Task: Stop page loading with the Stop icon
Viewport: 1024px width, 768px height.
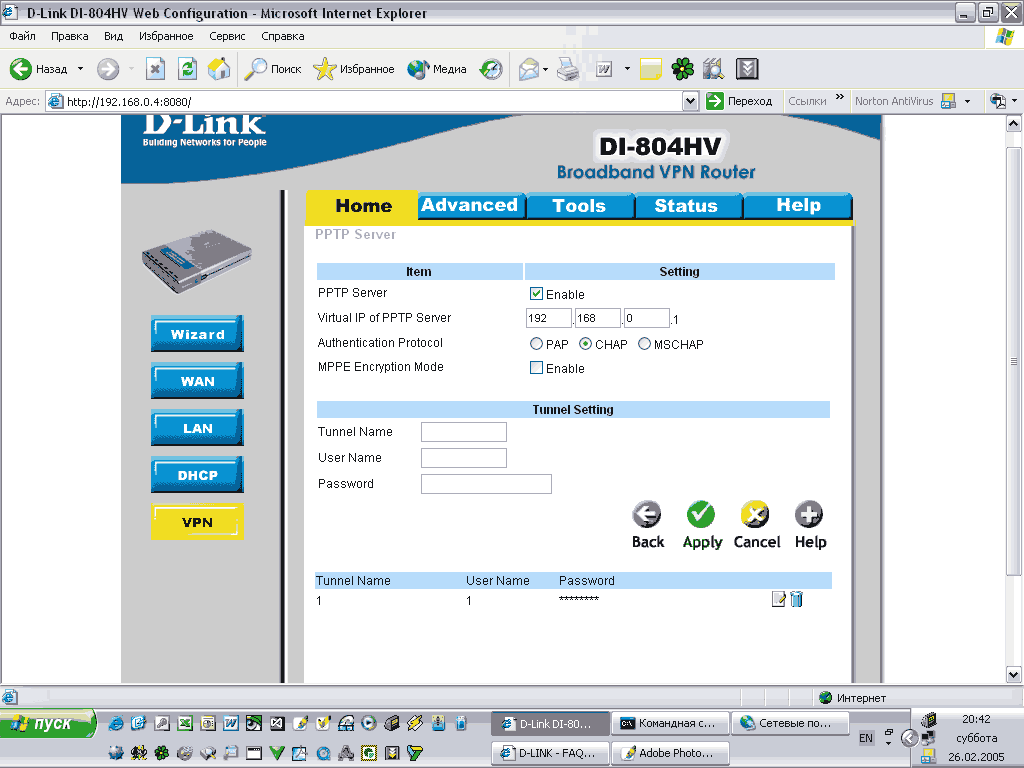Action: pos(155,69)
